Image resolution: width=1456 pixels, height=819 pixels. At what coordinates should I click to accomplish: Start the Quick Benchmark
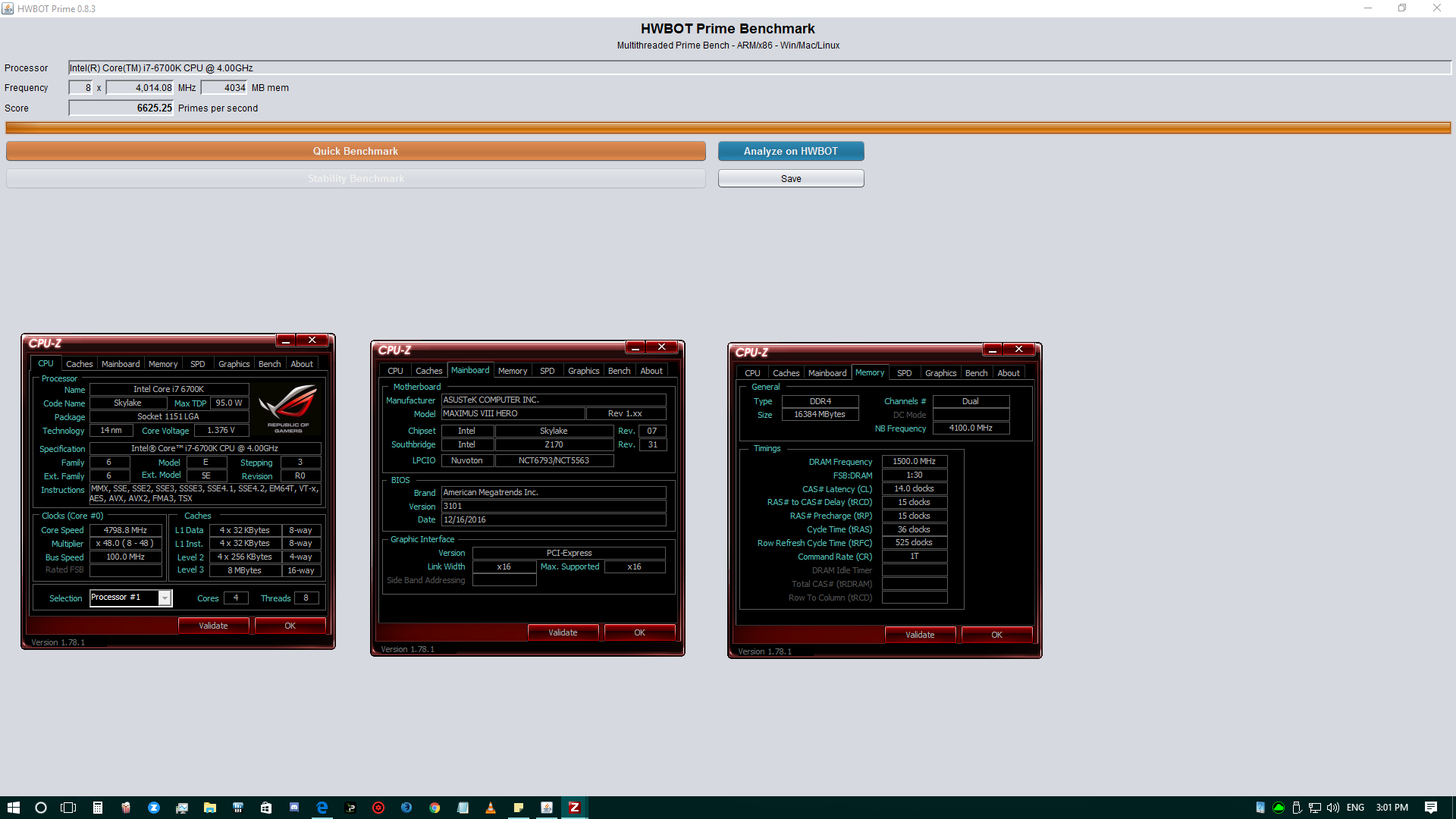(356, 151)
